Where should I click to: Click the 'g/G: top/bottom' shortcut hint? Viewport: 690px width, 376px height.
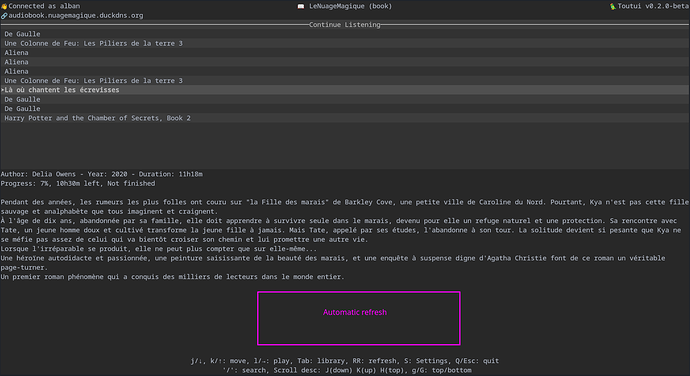coord(442,370)
